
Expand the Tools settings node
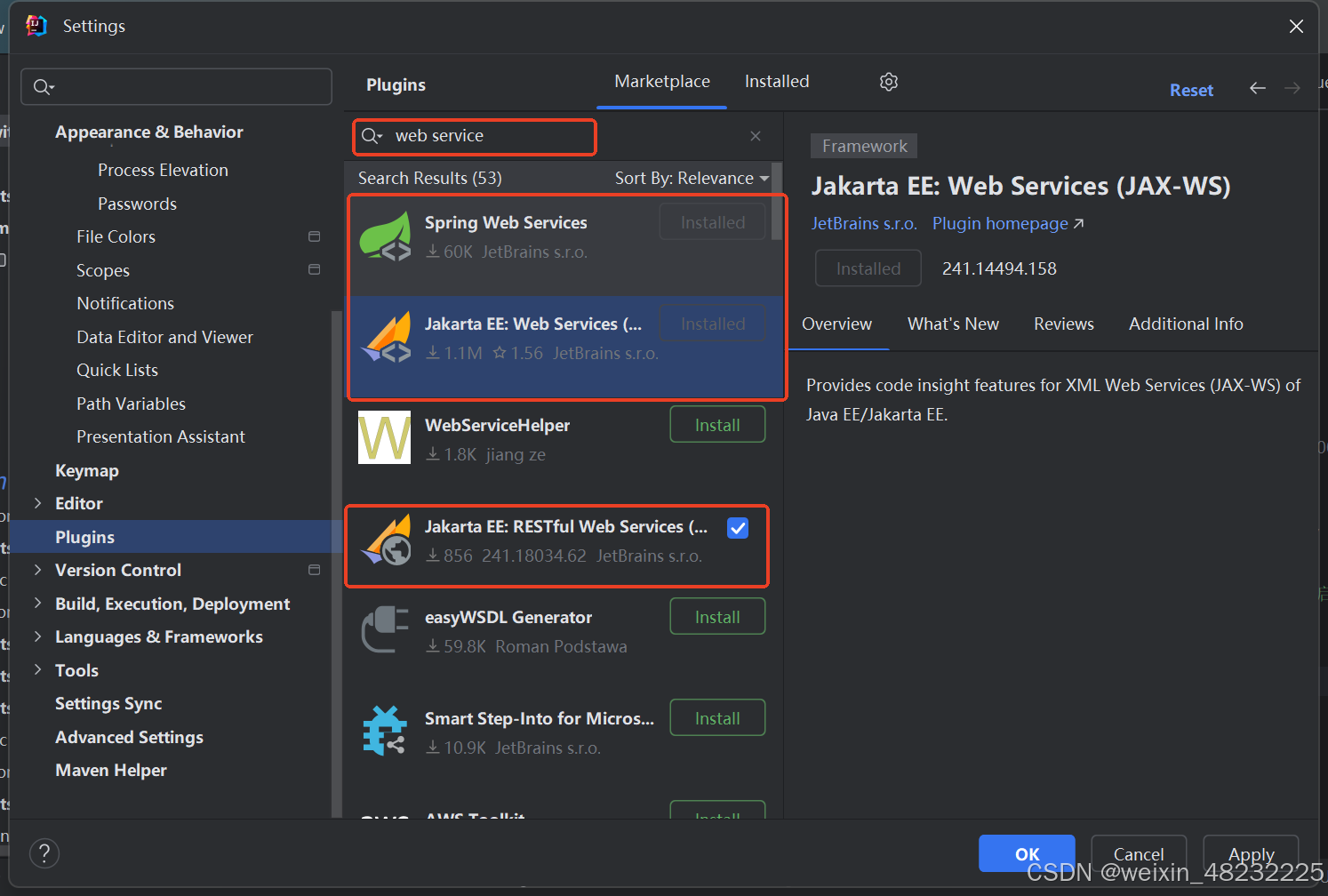pyautogui.click(x=37, y=670)
